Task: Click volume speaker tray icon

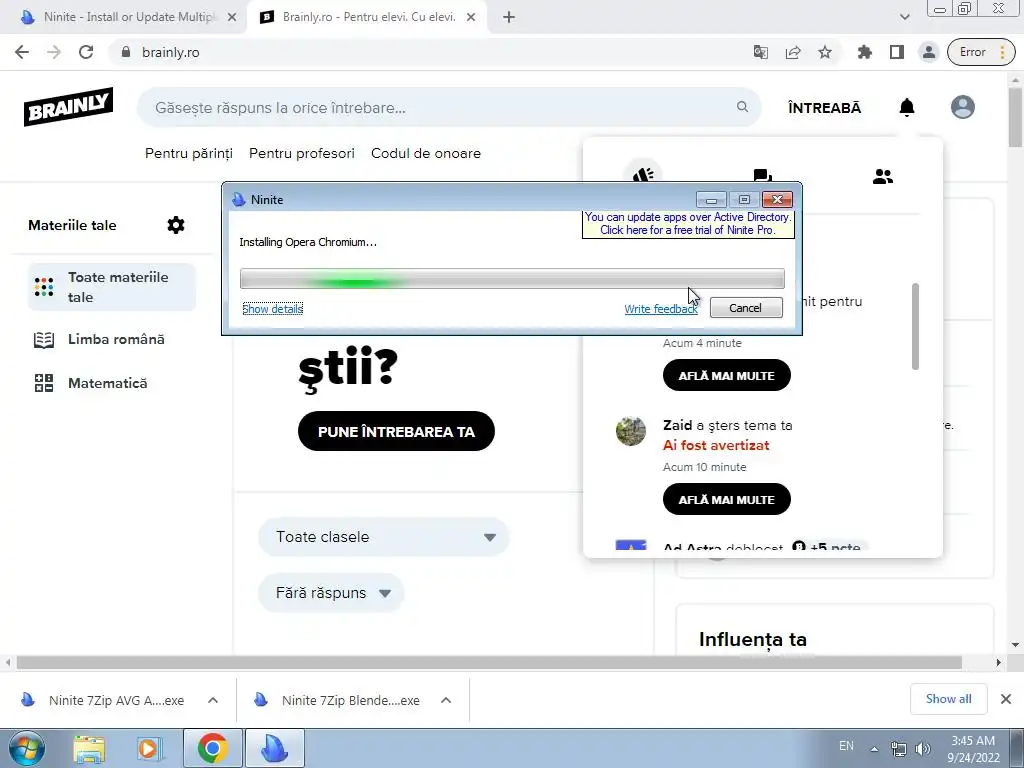Action: (x=923, y=749)
